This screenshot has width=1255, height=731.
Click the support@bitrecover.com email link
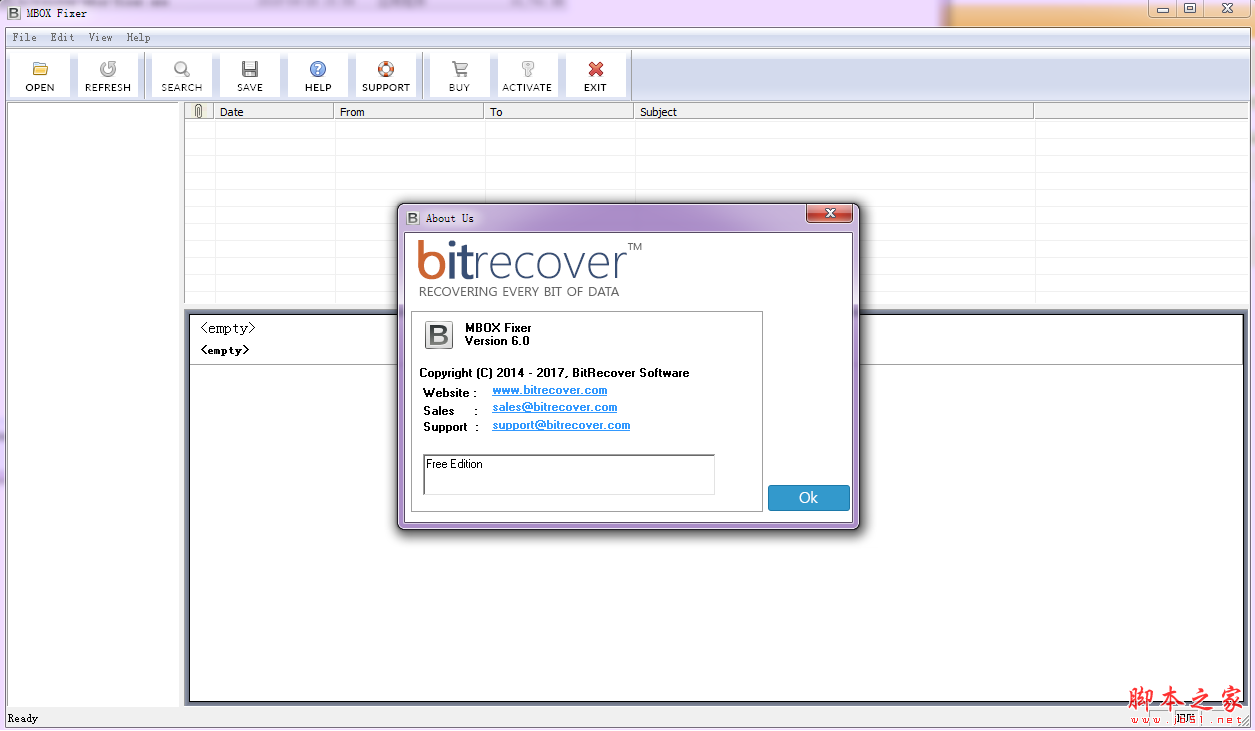(561, 425)
